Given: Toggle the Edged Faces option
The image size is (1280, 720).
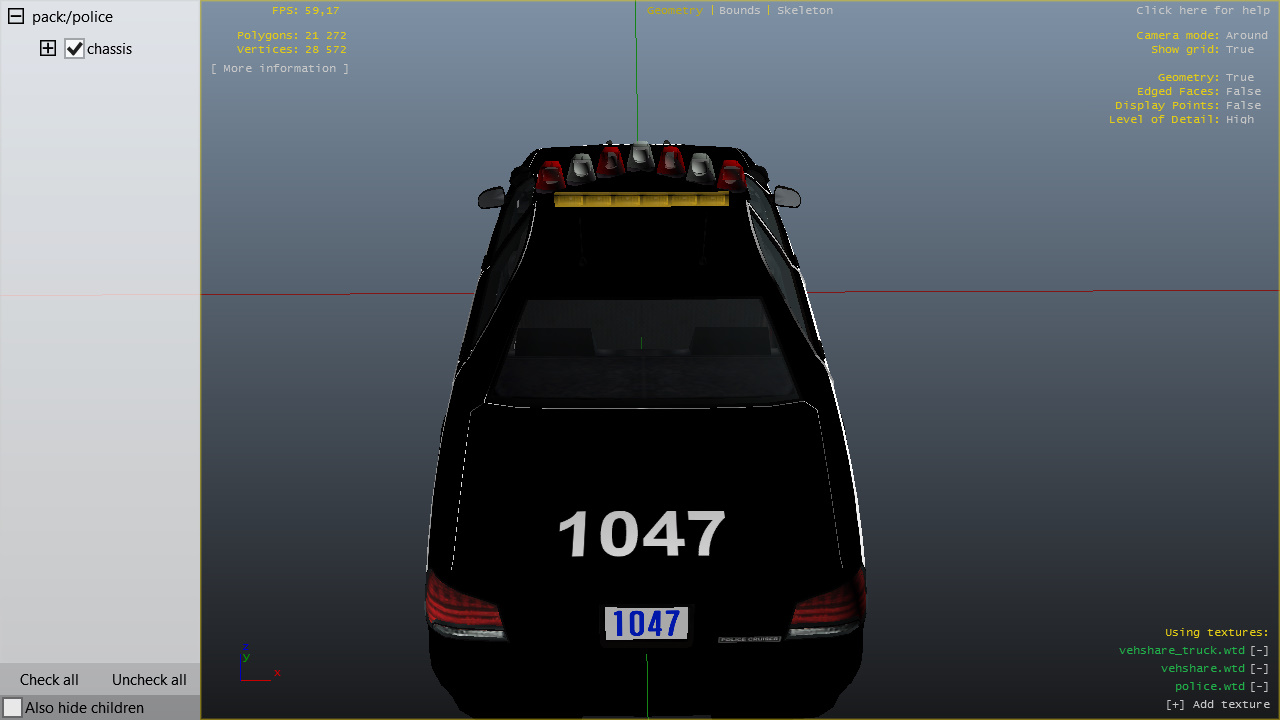Looking at the screenshot, I should pos(1243,91).
